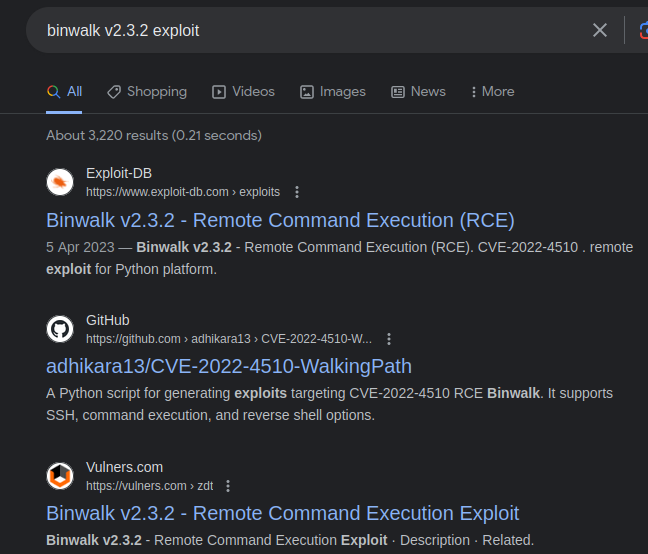This screenshot has height=554, width=648.
Task: Click the GitHub octocat favicon
Action: (x=60, y=329)
